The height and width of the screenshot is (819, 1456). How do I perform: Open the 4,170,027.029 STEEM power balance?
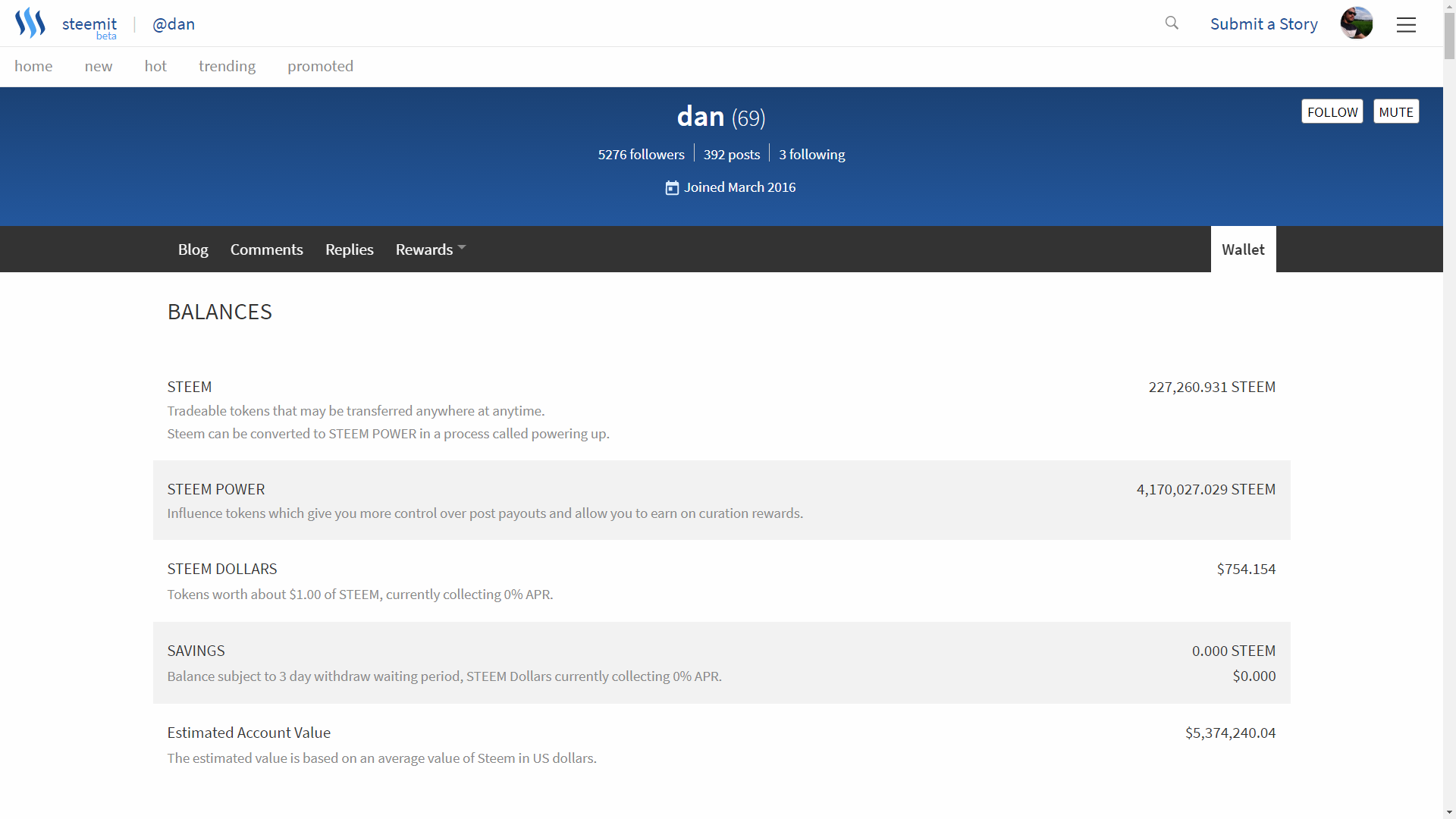(x=1206, y=489)
